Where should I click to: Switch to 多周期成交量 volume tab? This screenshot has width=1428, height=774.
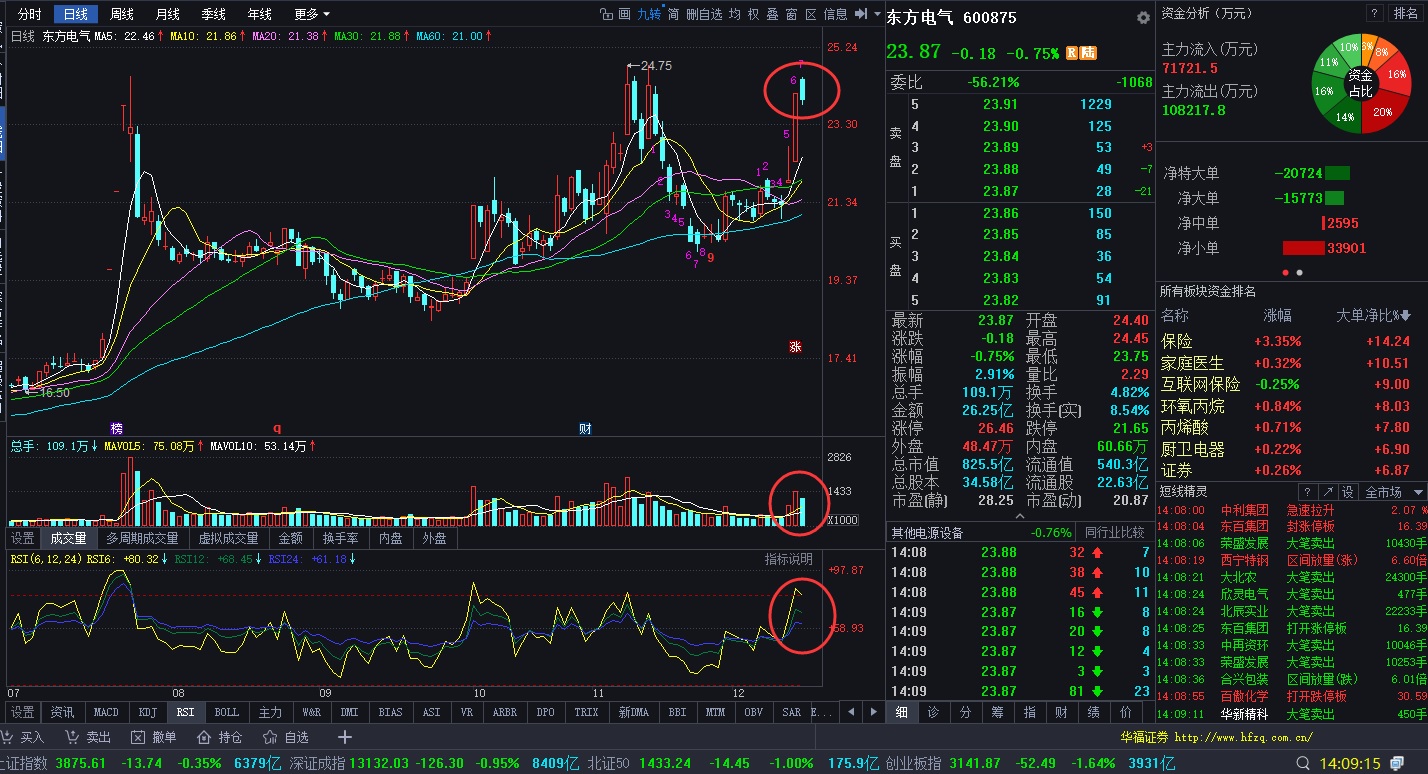coord(142,538)
